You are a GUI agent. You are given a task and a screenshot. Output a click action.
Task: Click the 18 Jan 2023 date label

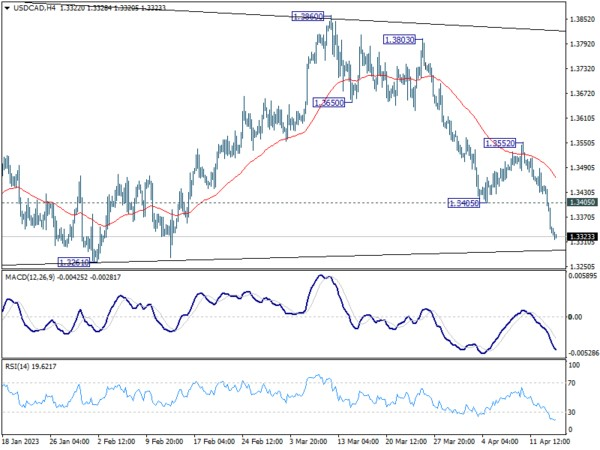click(x=20, y=441)
